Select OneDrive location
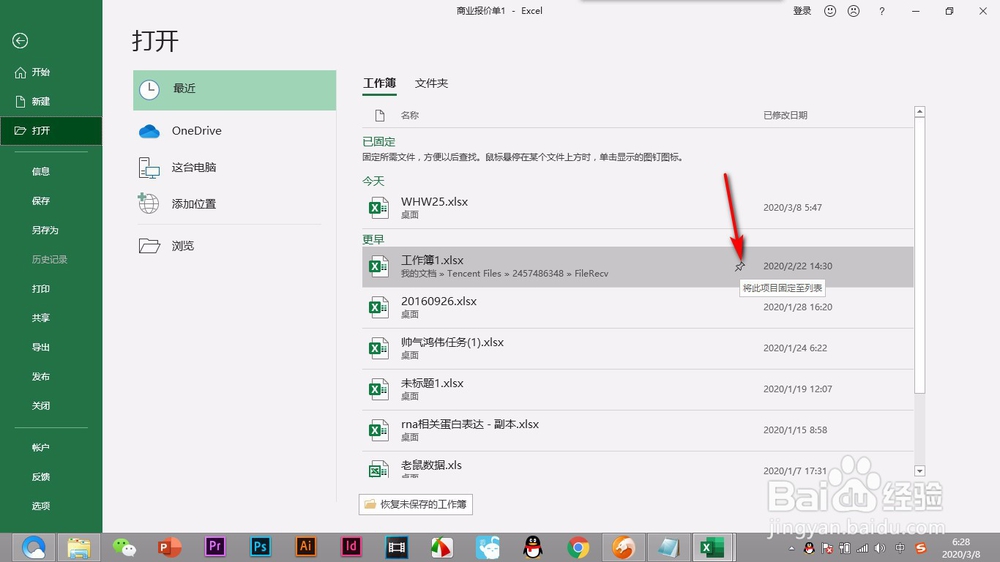The height and width of the screenshot is (562, 1000). click(x=234, y=131)
